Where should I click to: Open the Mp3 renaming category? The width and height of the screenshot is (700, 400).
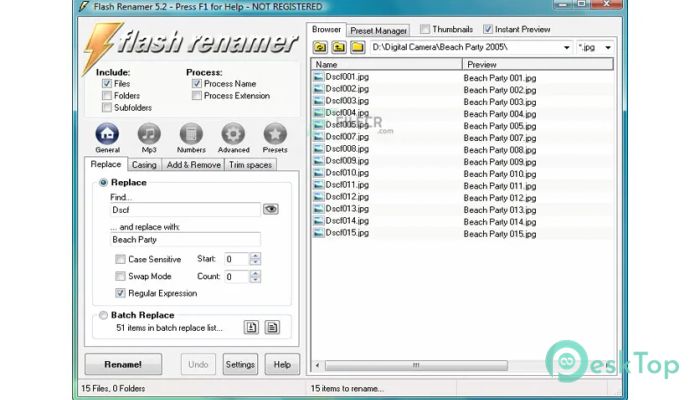pyautogui.click(x=149, y=138)
